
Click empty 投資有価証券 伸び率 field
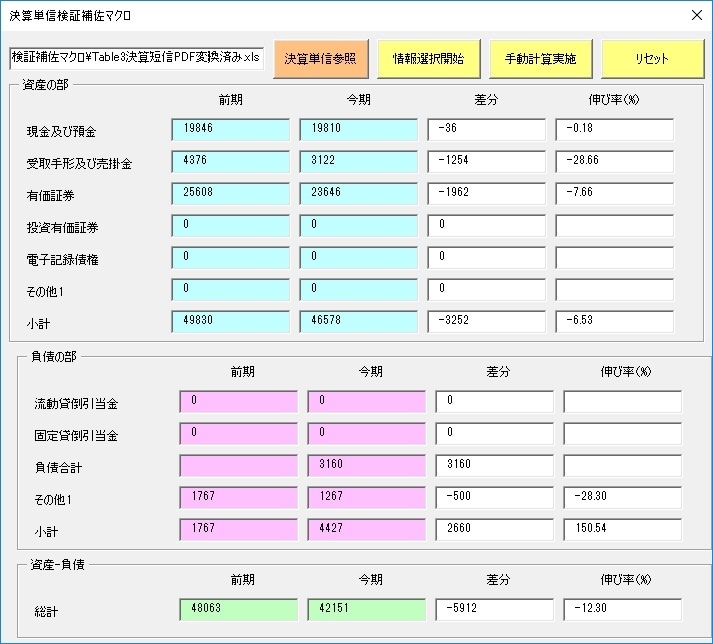tap(614, 226)
